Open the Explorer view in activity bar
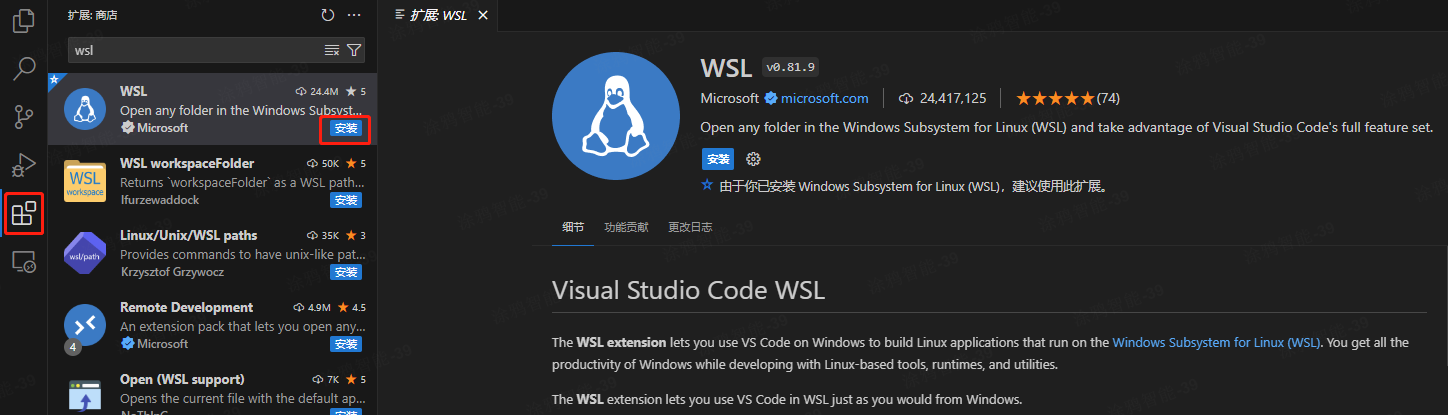 tap(23, 21)
